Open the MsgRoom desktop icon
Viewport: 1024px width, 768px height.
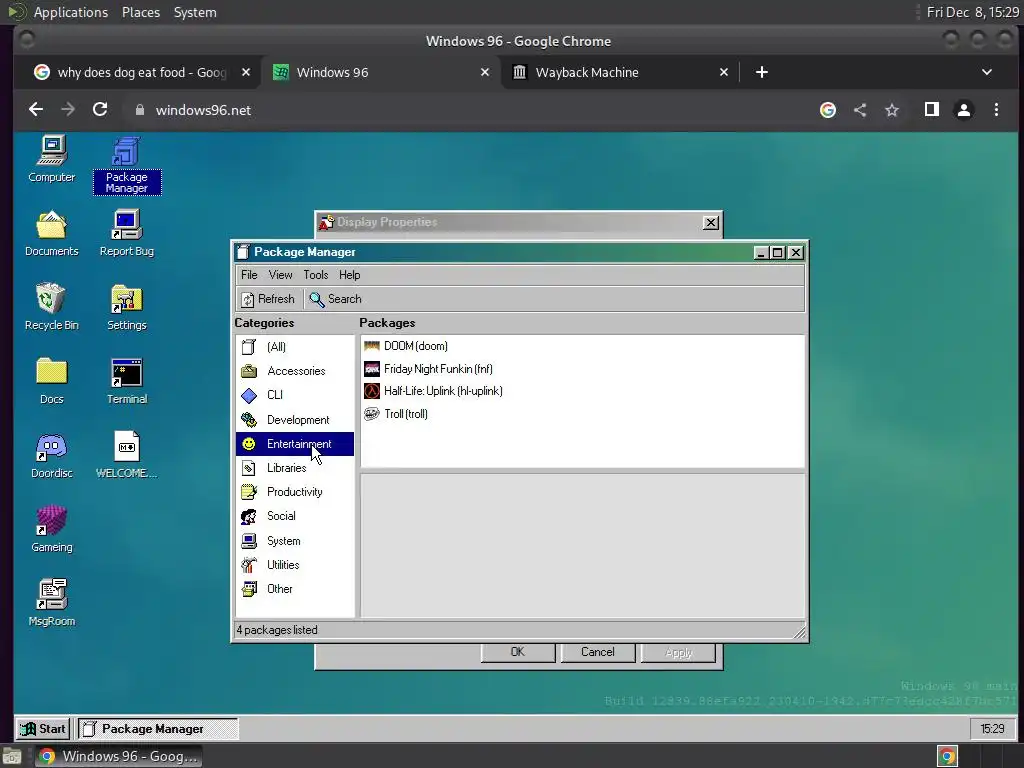pyautogui.click(x=52, y=603)
